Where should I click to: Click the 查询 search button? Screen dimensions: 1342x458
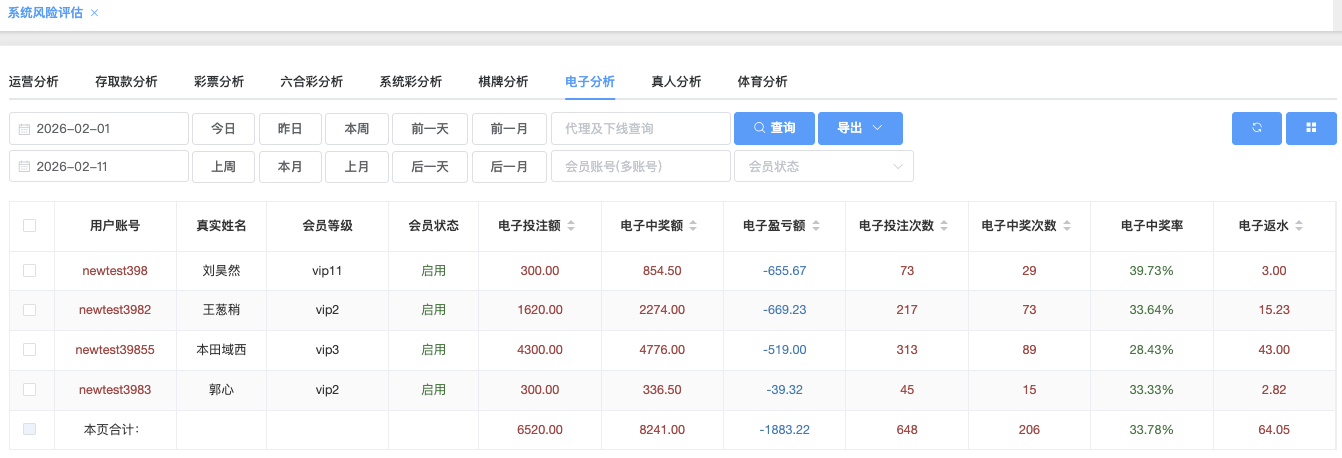coord(774,128)
